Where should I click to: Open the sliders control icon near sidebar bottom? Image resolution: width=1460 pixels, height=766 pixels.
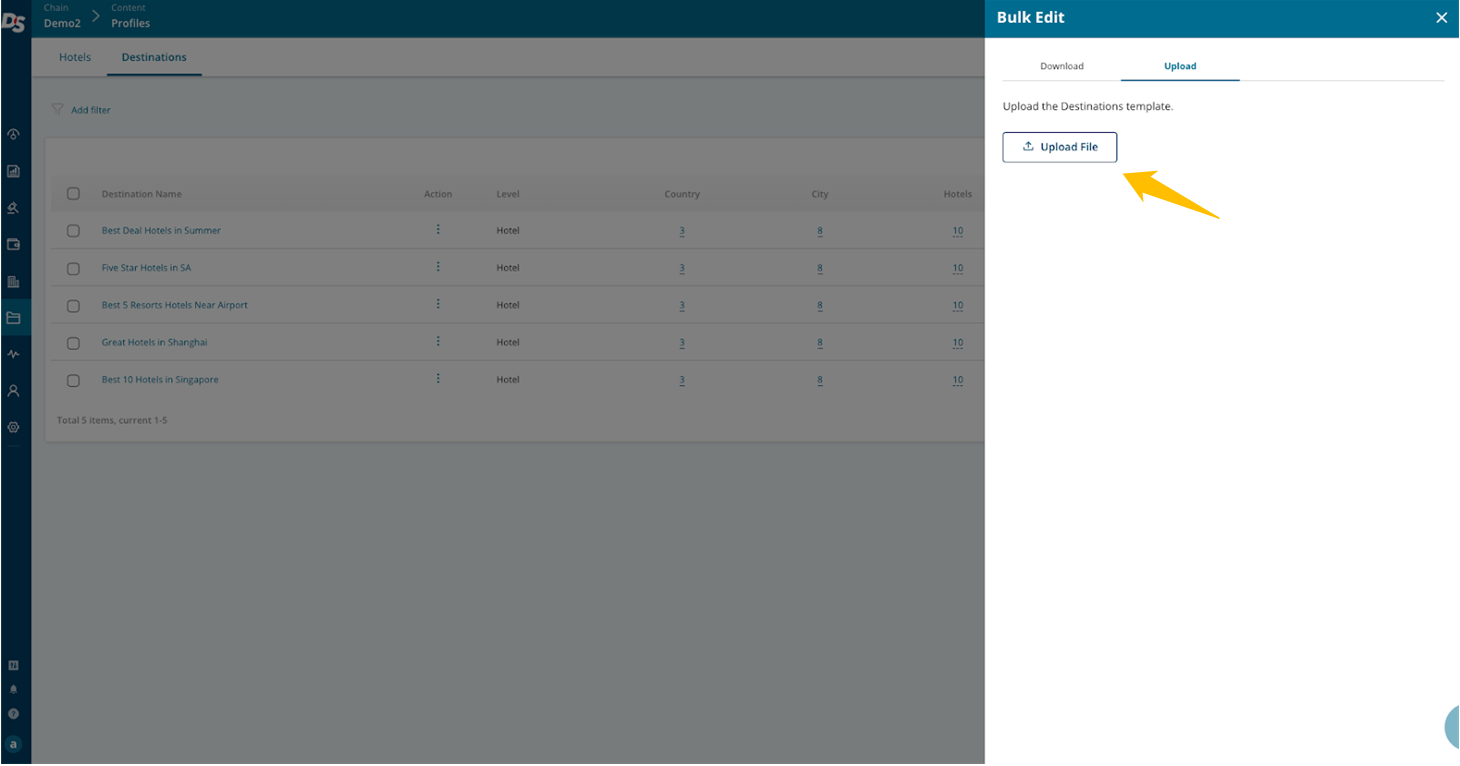(13, 665)
